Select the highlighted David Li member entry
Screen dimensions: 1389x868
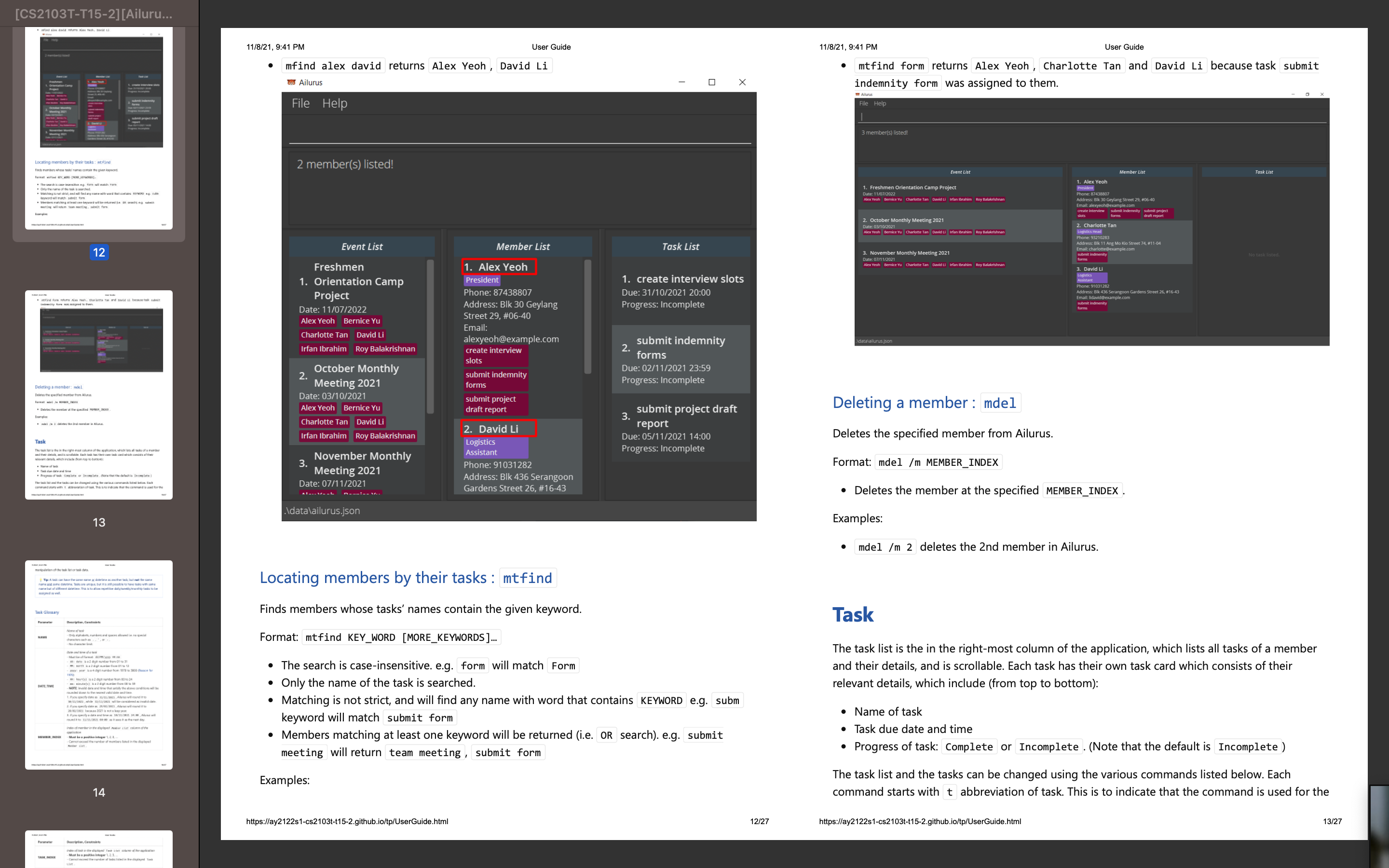(x=498, y=429)
